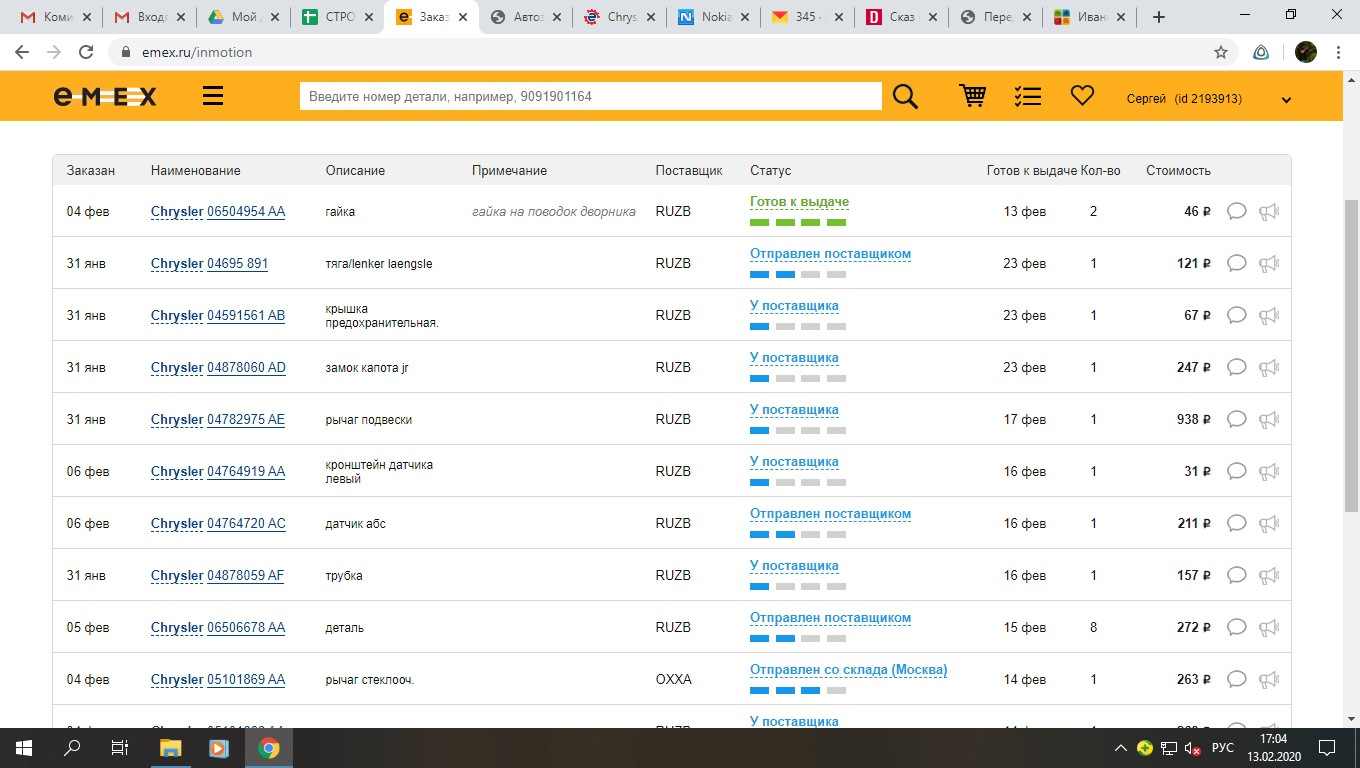Click the search magnifier icon
Image resolution: width=1360 pixels, height=768 pixels.
click(905, 96)
